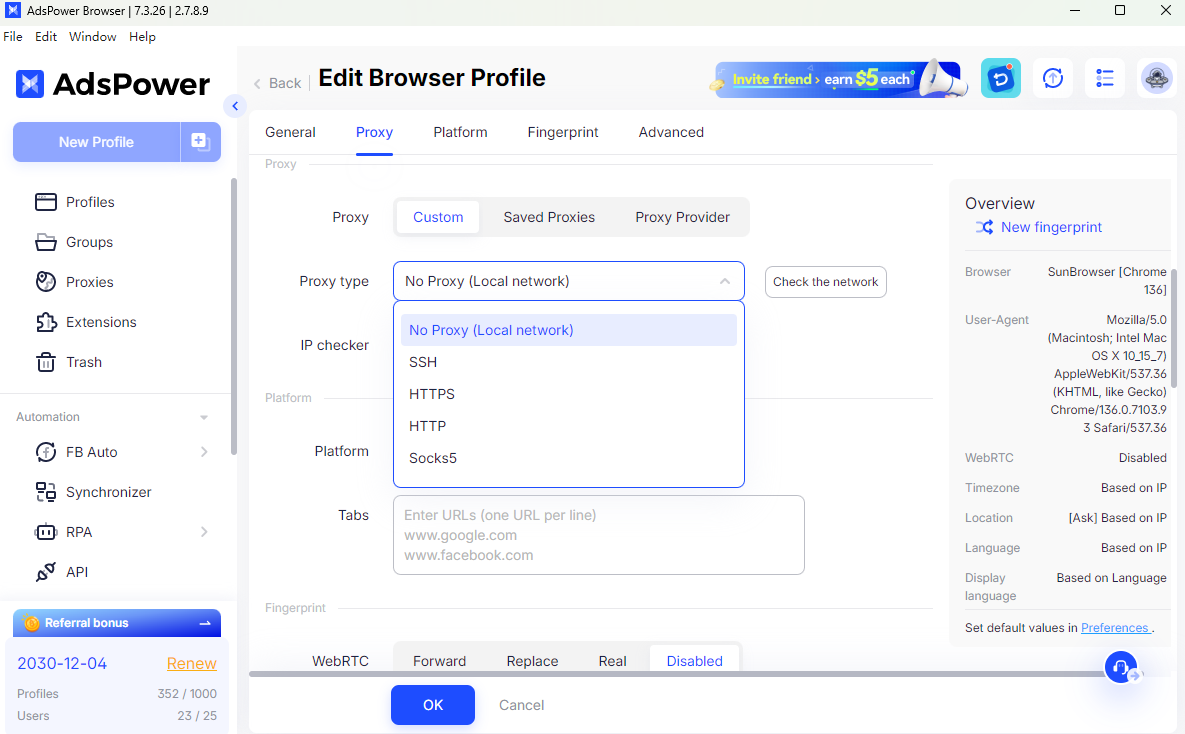Go Back to previous page
1185x734 pixels.
(x=277, y=83)
